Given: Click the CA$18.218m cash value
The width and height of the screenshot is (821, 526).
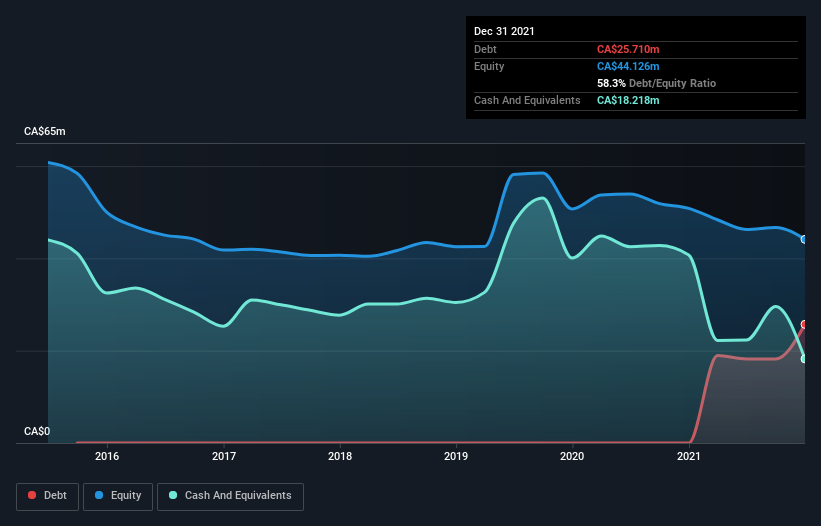Looking at the screenshot, I should (x=628, y=100).
